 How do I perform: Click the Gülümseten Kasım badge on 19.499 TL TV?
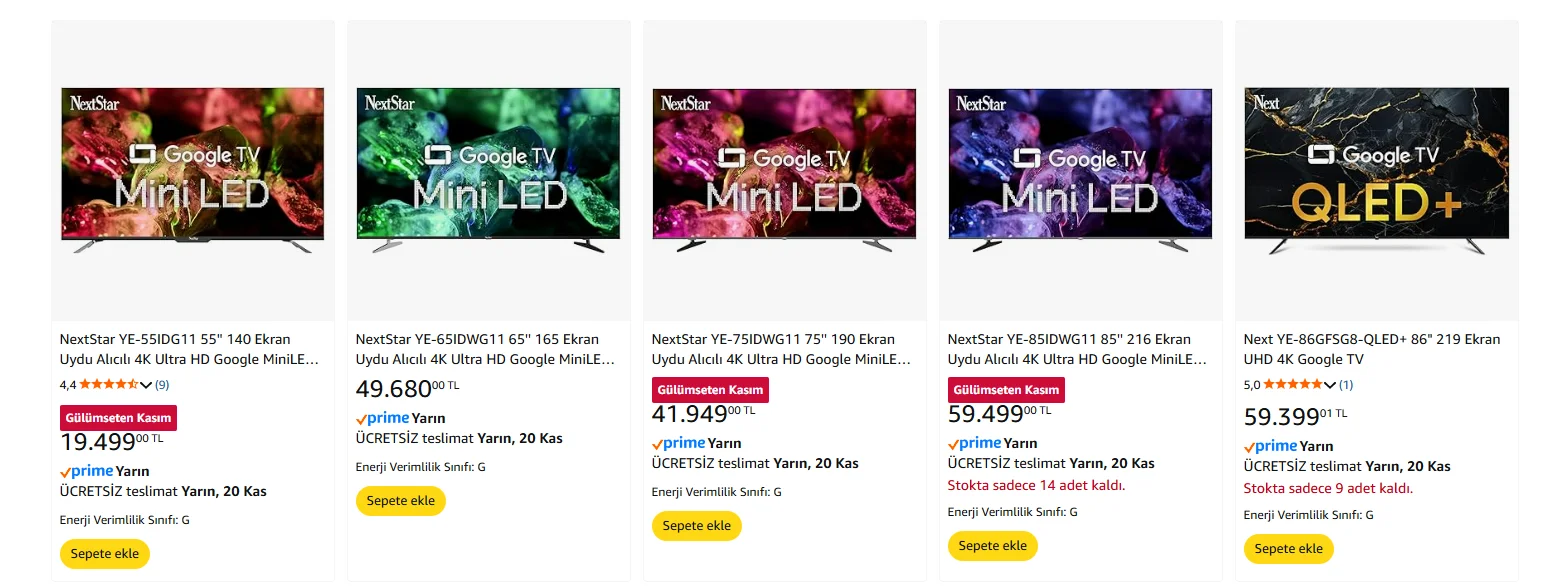[118, 418]
